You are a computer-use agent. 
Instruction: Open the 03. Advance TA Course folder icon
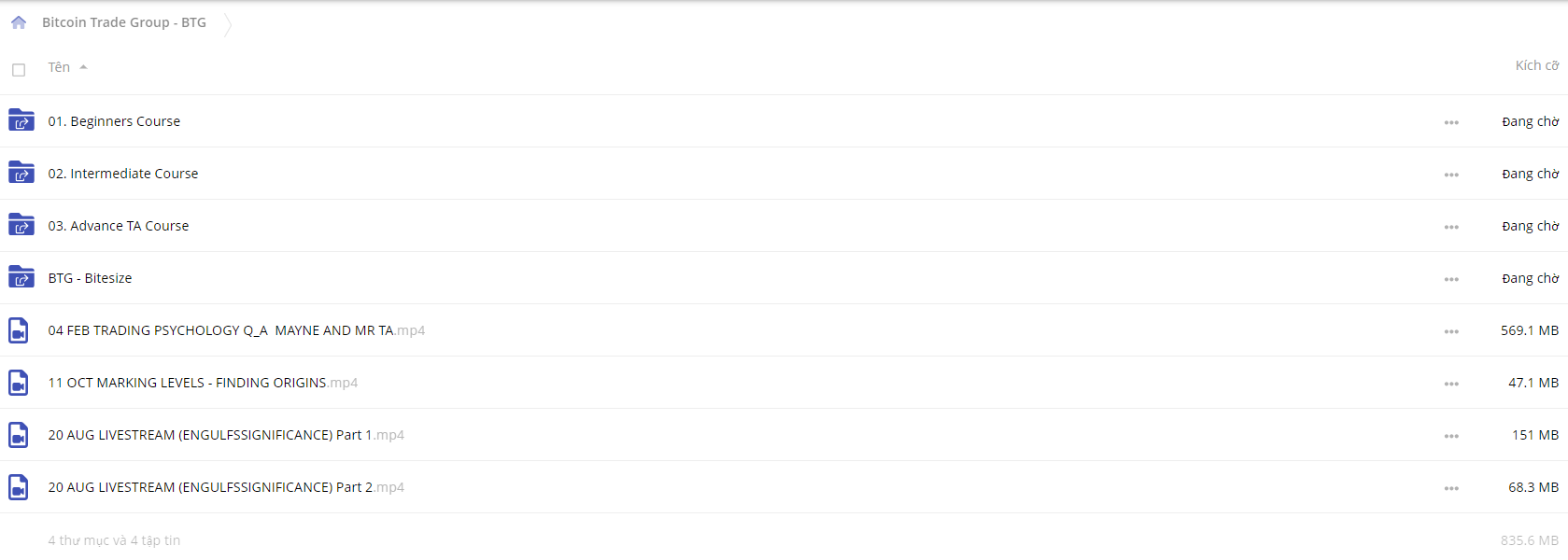click(21, 225)
